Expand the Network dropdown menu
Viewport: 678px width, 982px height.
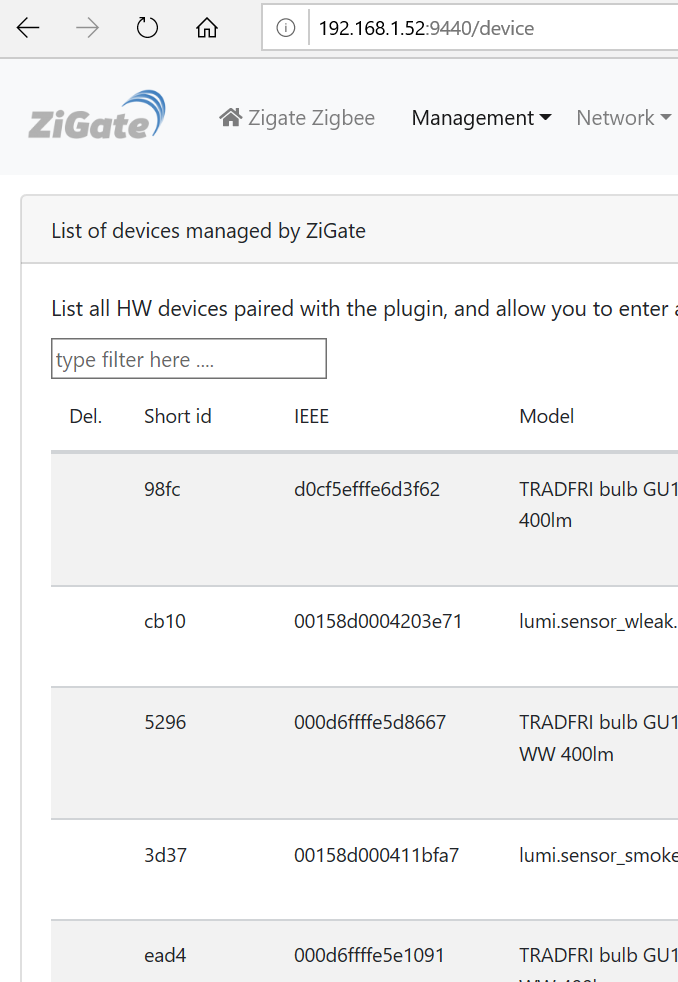624,118
